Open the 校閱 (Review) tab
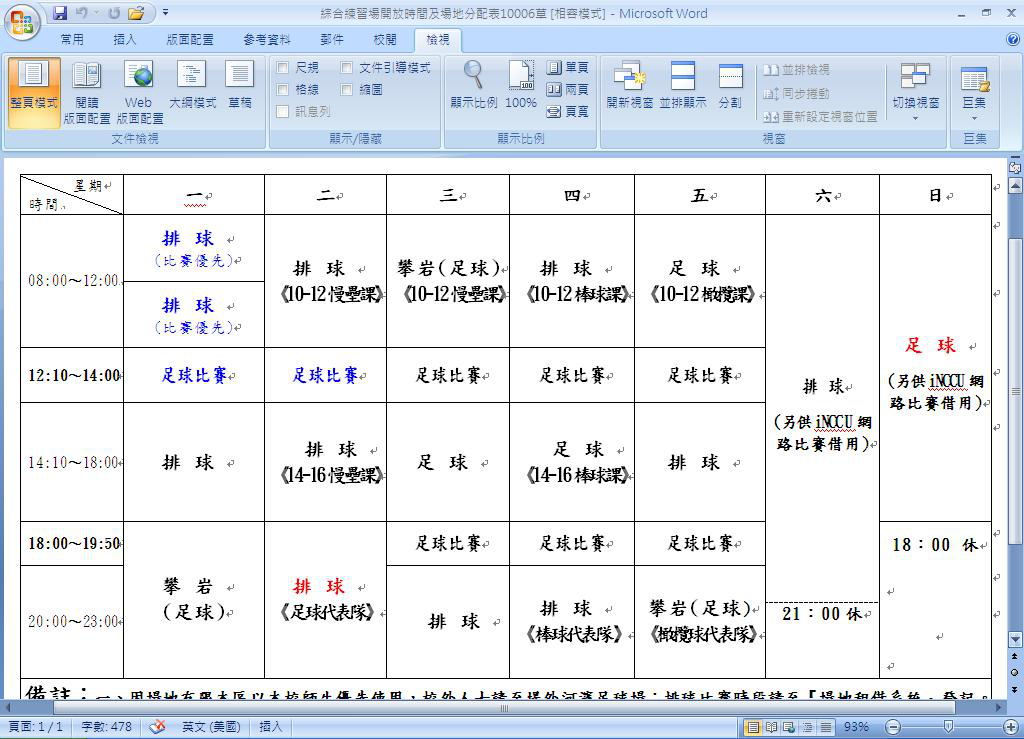This screenshot has width=1024, height=739. (x=385, y=40)
